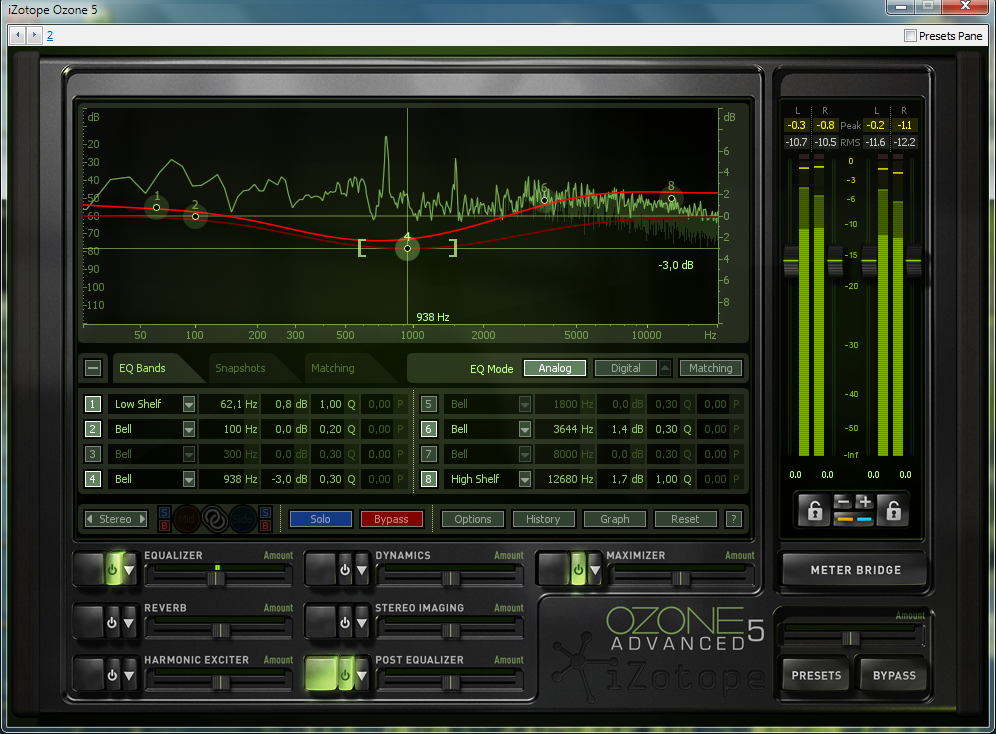
Task: Toggle EQ band 6 number box
Action: (429, 429)
